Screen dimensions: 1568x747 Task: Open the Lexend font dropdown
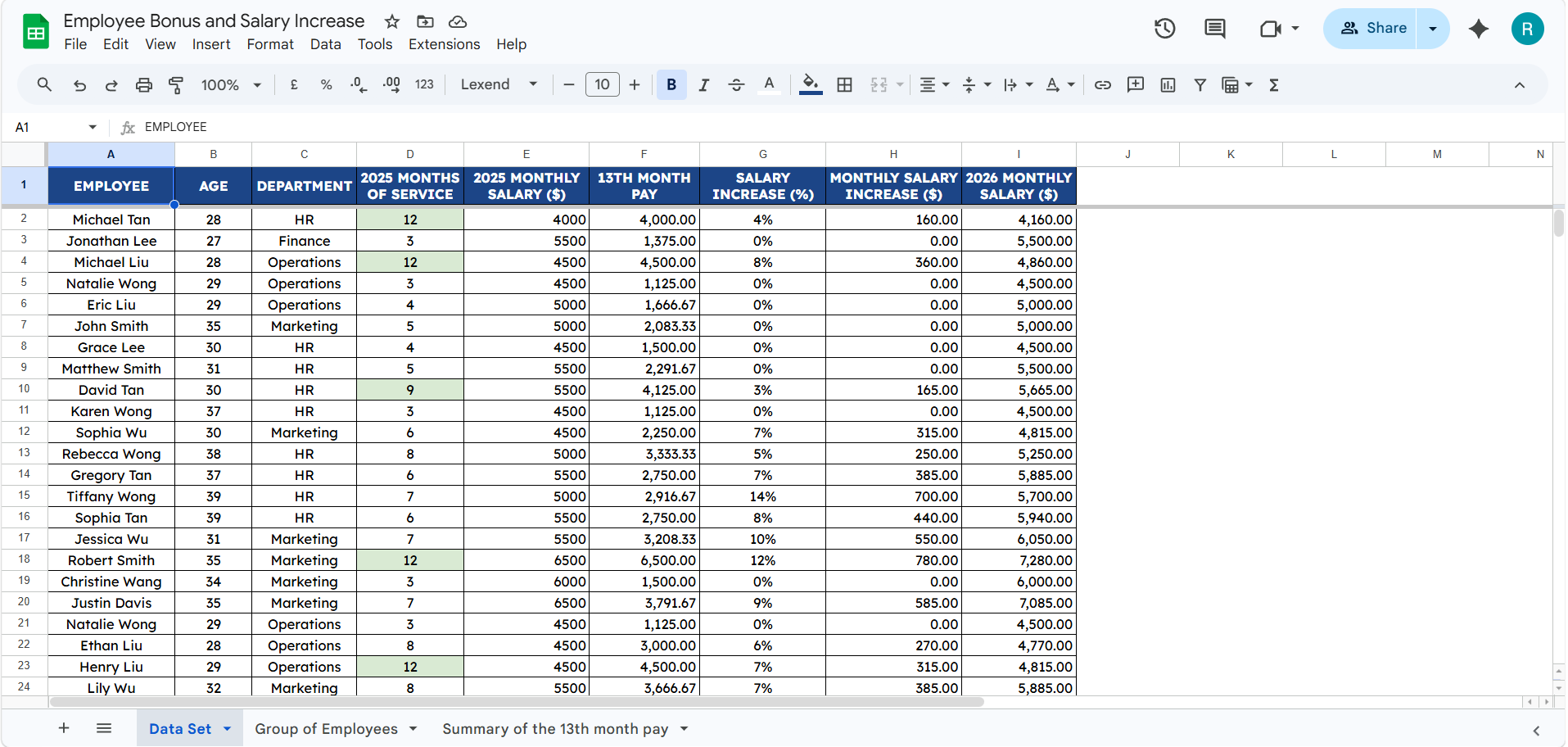(499, 84)
